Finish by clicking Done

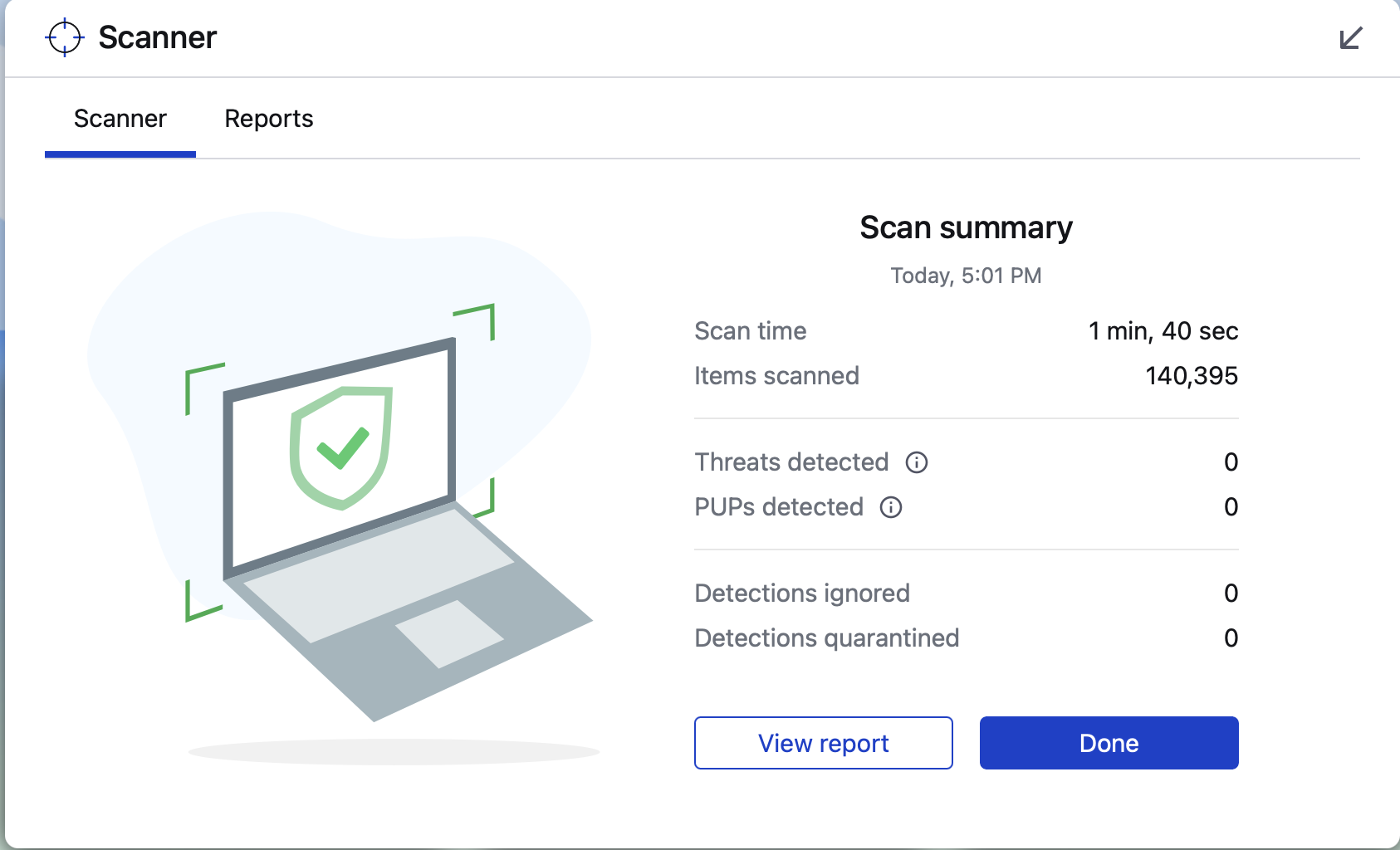pos(1109,743)
